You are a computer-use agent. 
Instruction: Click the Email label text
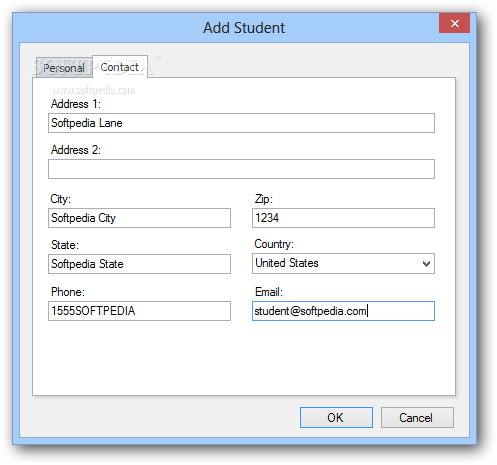pos(269,292)
